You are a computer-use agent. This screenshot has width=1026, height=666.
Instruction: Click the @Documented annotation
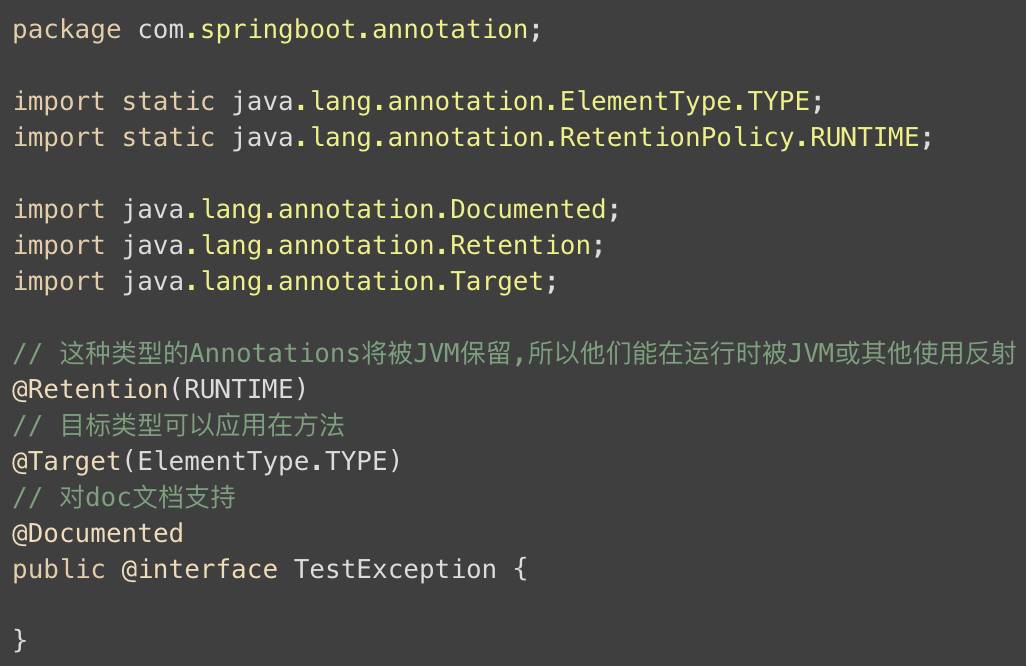[x=98, y=534]
